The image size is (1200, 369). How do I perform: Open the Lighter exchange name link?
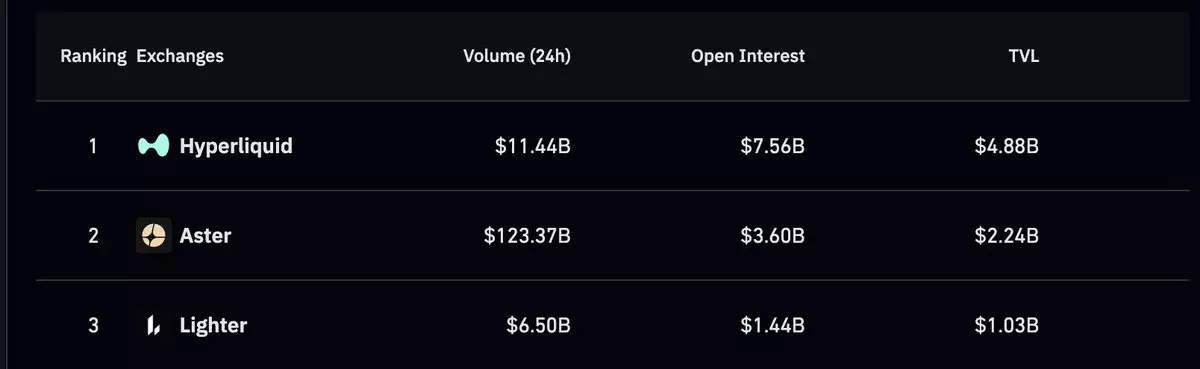click(x=213, y=325)
